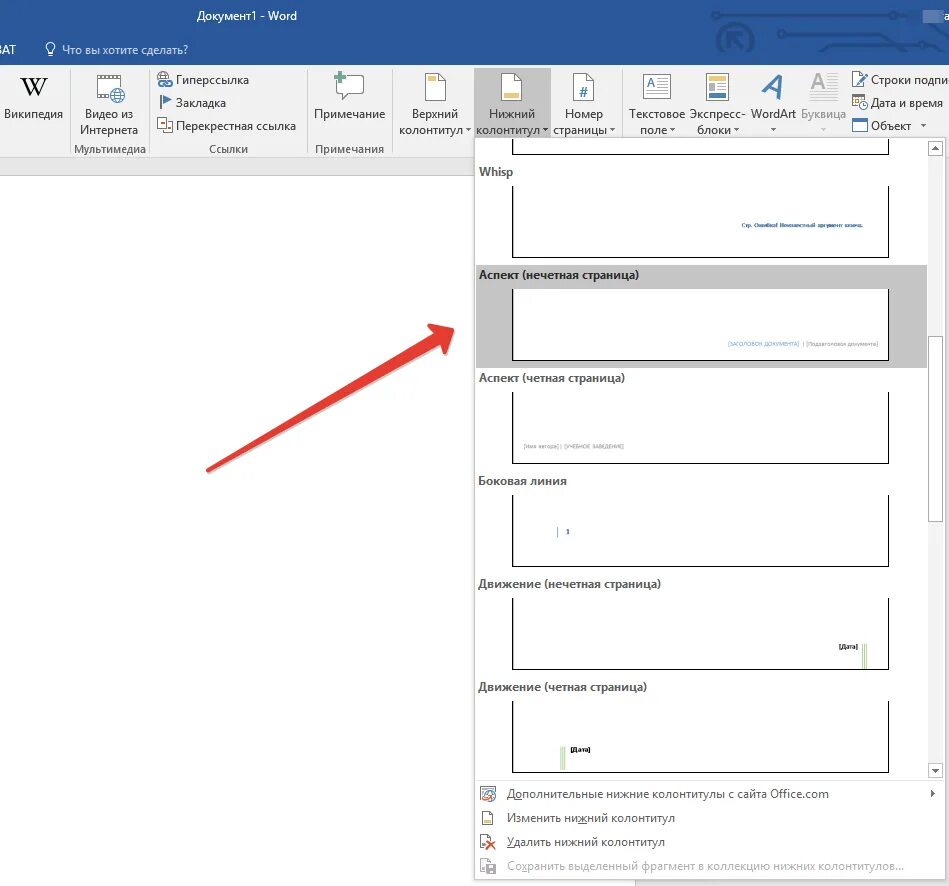
Task: Insert signature line (Строки подписи)
Action: click(x=899, y=80)
